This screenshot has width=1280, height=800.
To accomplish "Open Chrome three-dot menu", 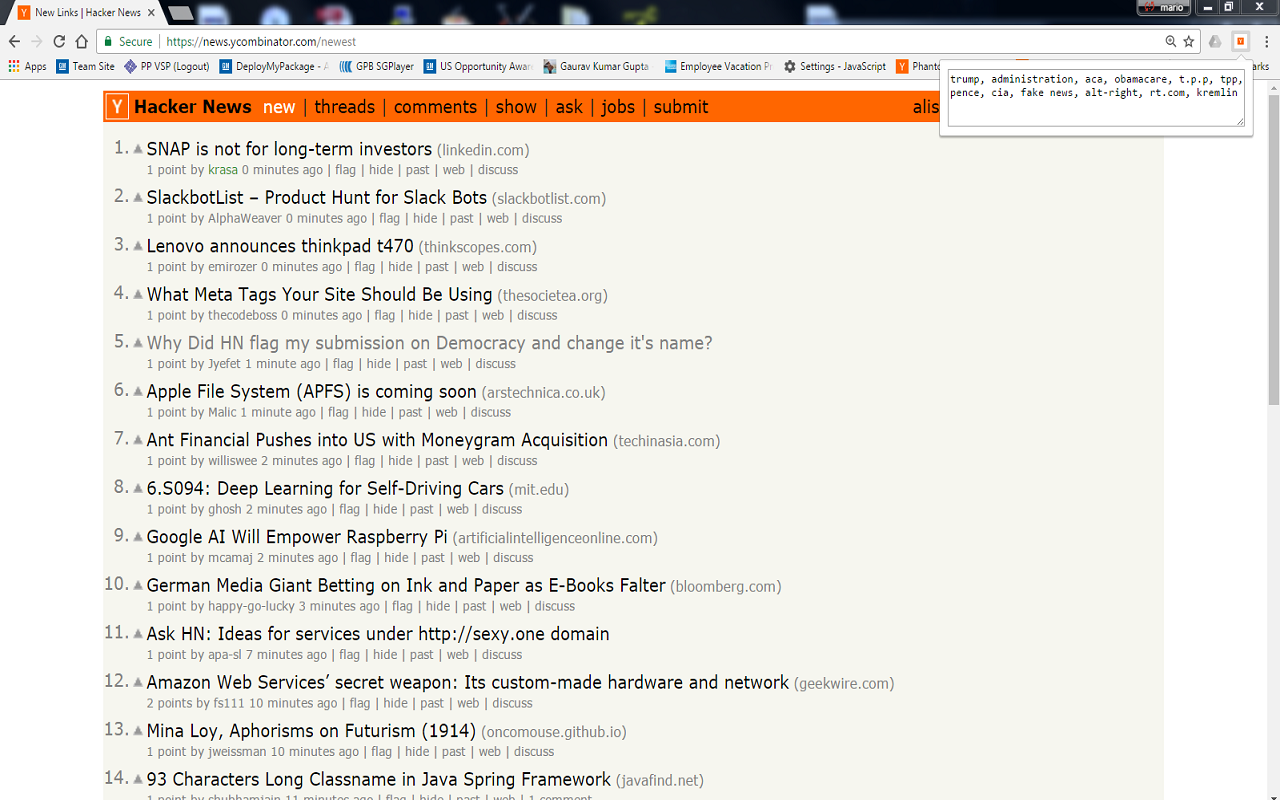I will 1267,42.
